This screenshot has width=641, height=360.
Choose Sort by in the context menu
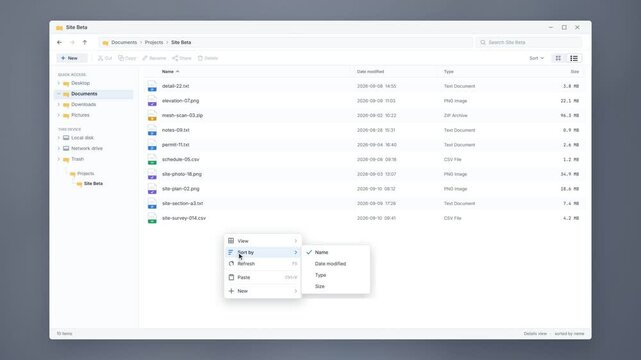(x=262, y=253)
